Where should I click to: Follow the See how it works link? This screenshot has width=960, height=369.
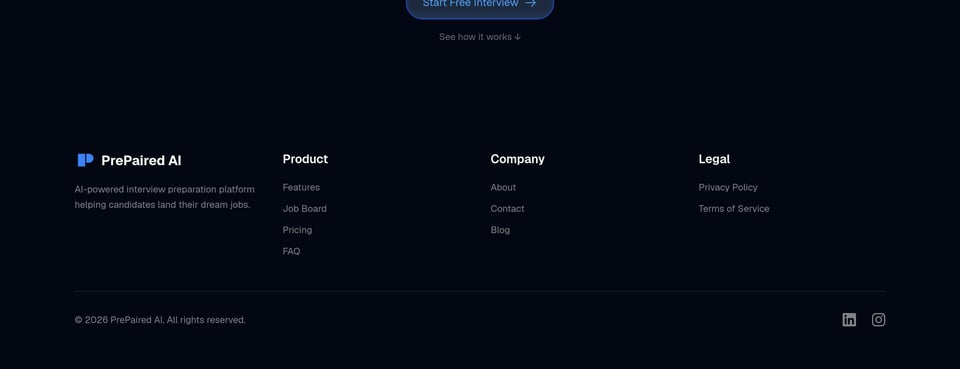coord(479,37)
